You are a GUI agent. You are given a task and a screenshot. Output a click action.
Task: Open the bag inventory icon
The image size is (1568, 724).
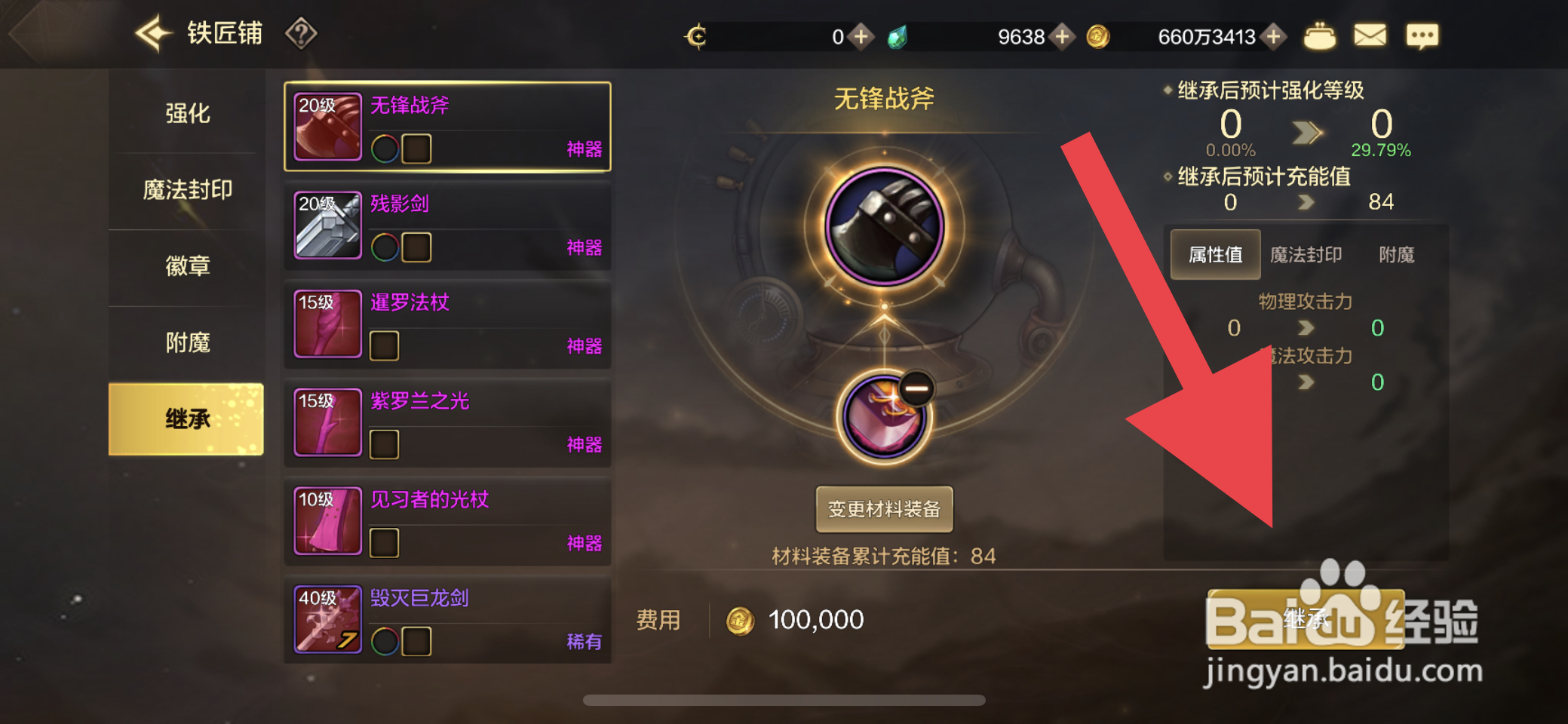click(x=1319, y=35)
